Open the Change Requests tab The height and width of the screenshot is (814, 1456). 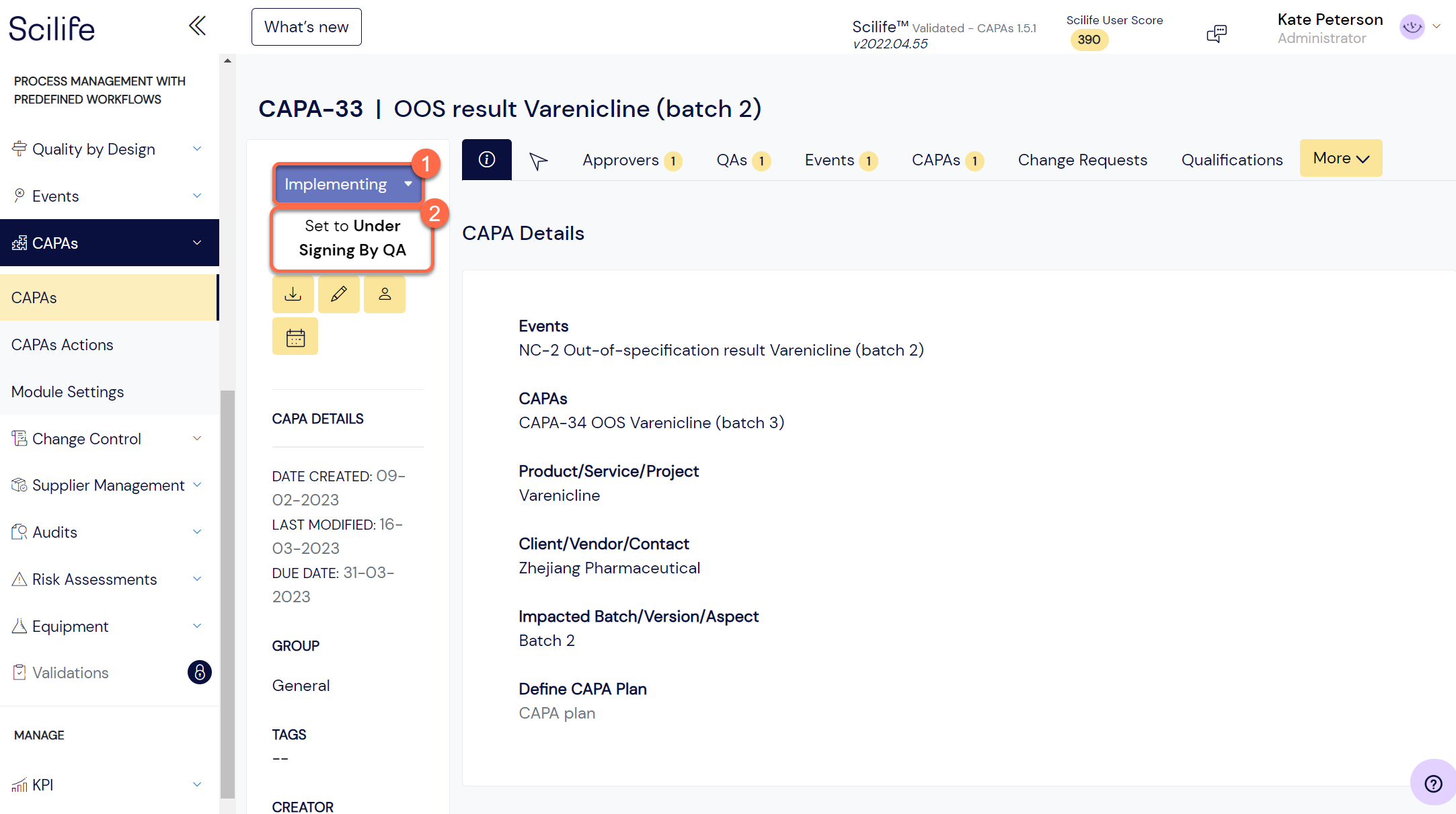tap(1082, 160)
